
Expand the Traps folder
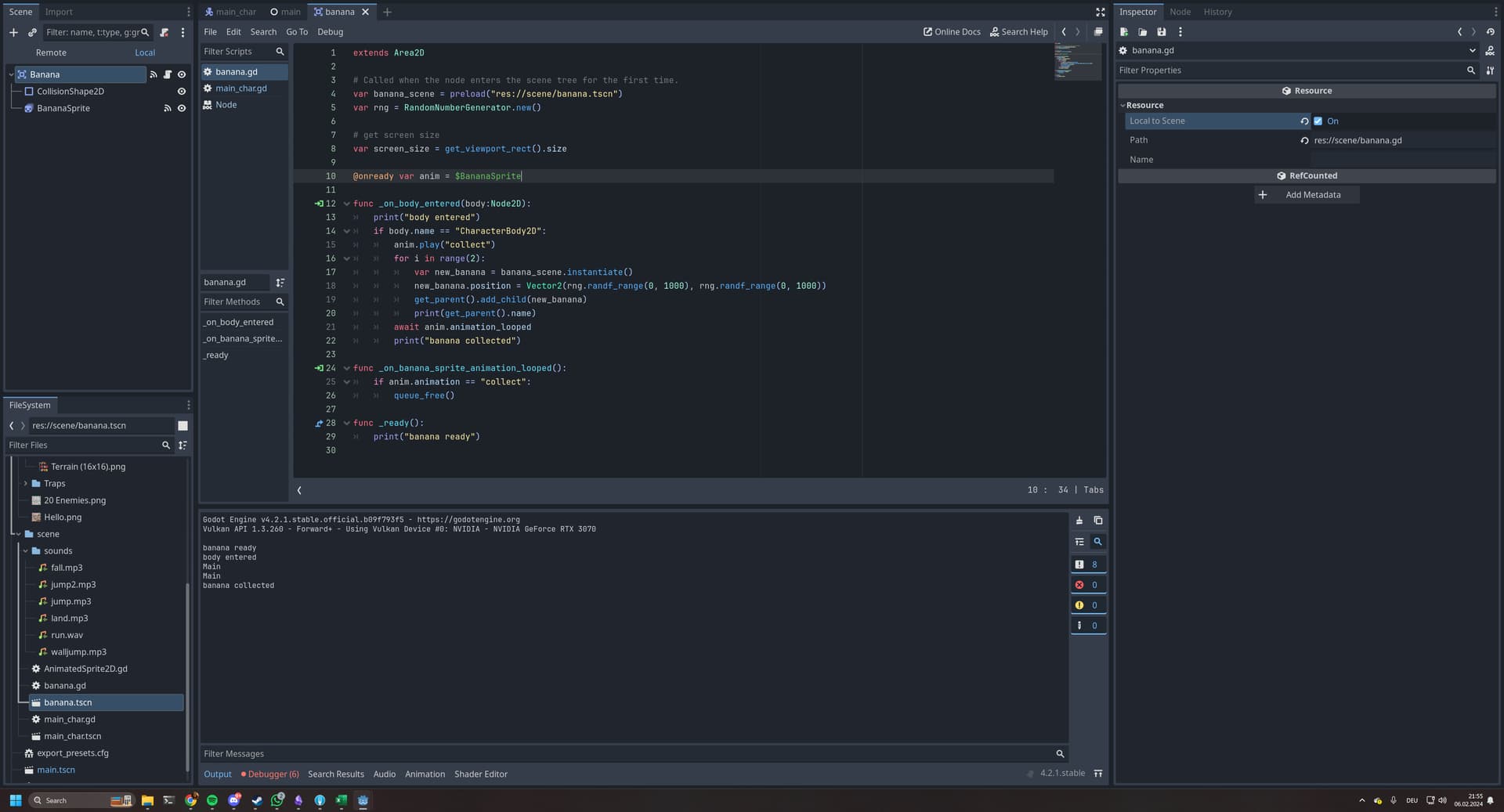(26, 484)
